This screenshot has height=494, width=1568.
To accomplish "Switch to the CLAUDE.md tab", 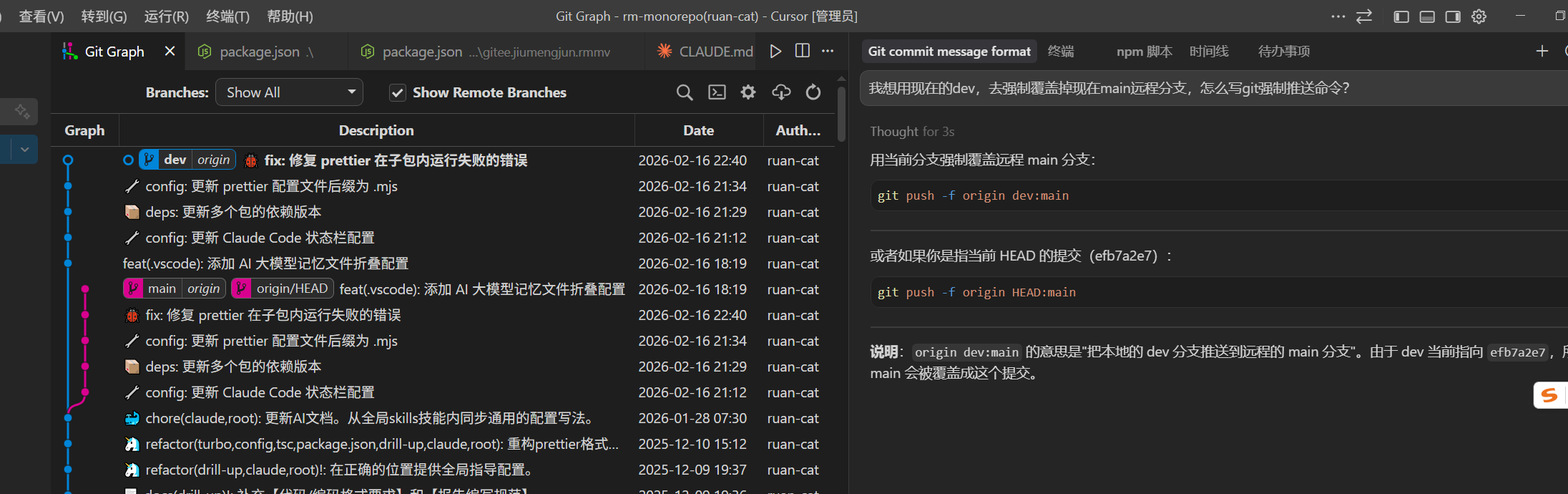I will (715, 52).
